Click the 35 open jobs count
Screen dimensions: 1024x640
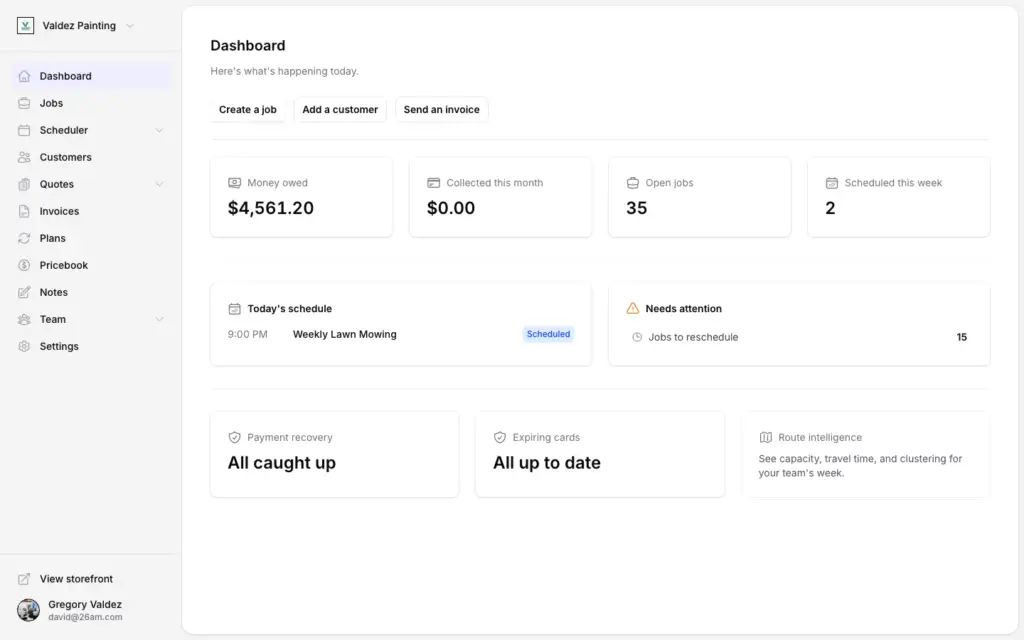pos(637,208)
